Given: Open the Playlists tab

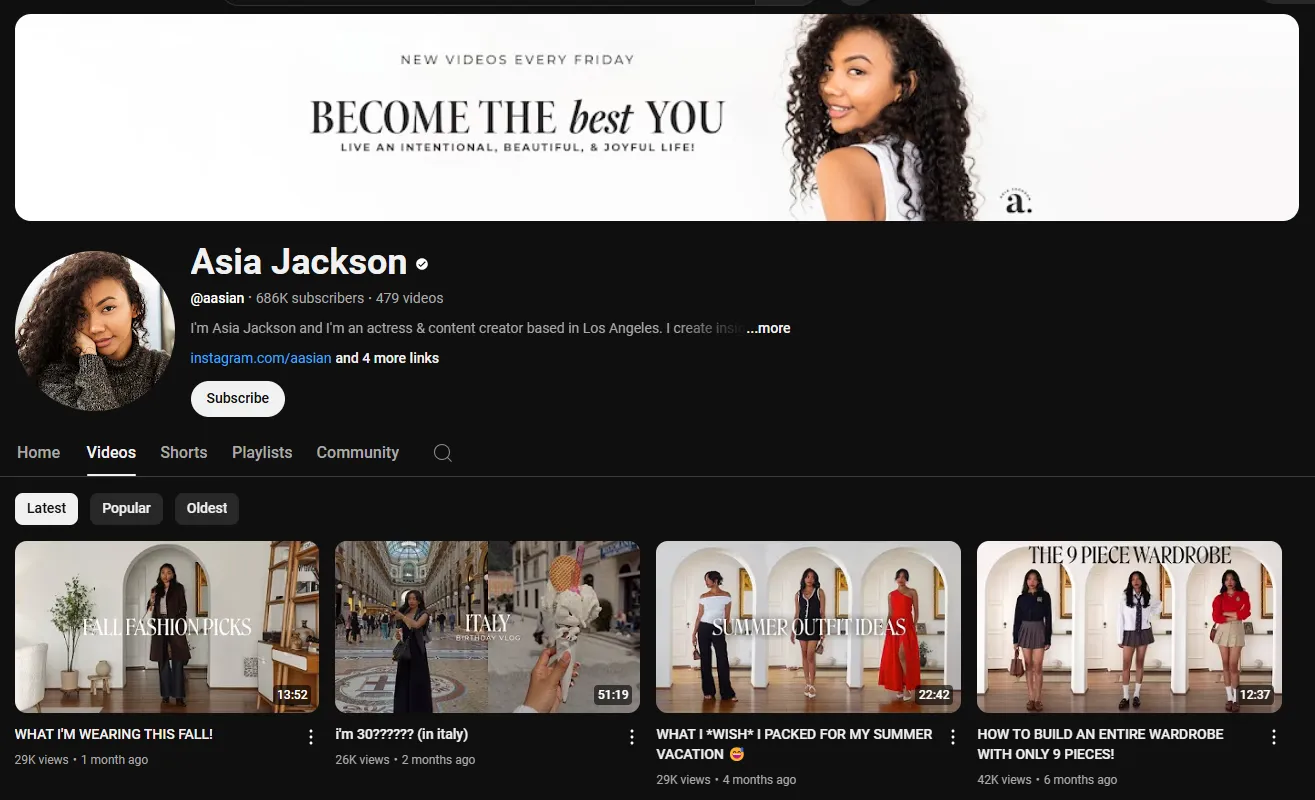Looking at the screenshot, I should pyautogui.click(x=262, y=453).
